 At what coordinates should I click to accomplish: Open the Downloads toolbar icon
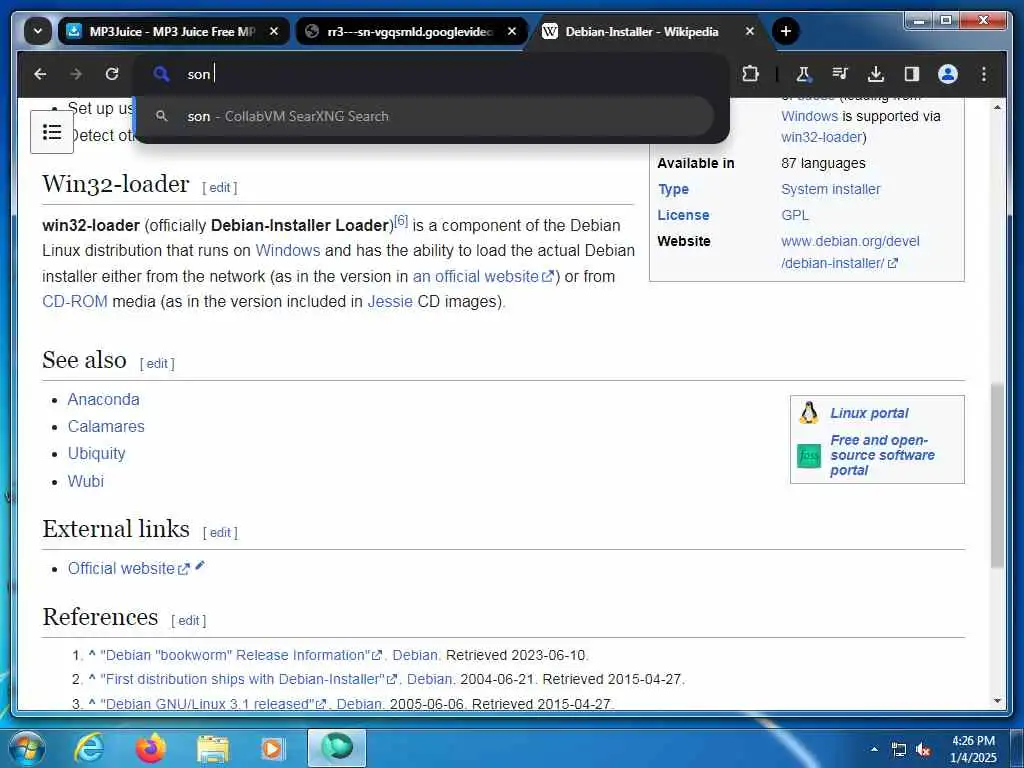tap(876, 74)
